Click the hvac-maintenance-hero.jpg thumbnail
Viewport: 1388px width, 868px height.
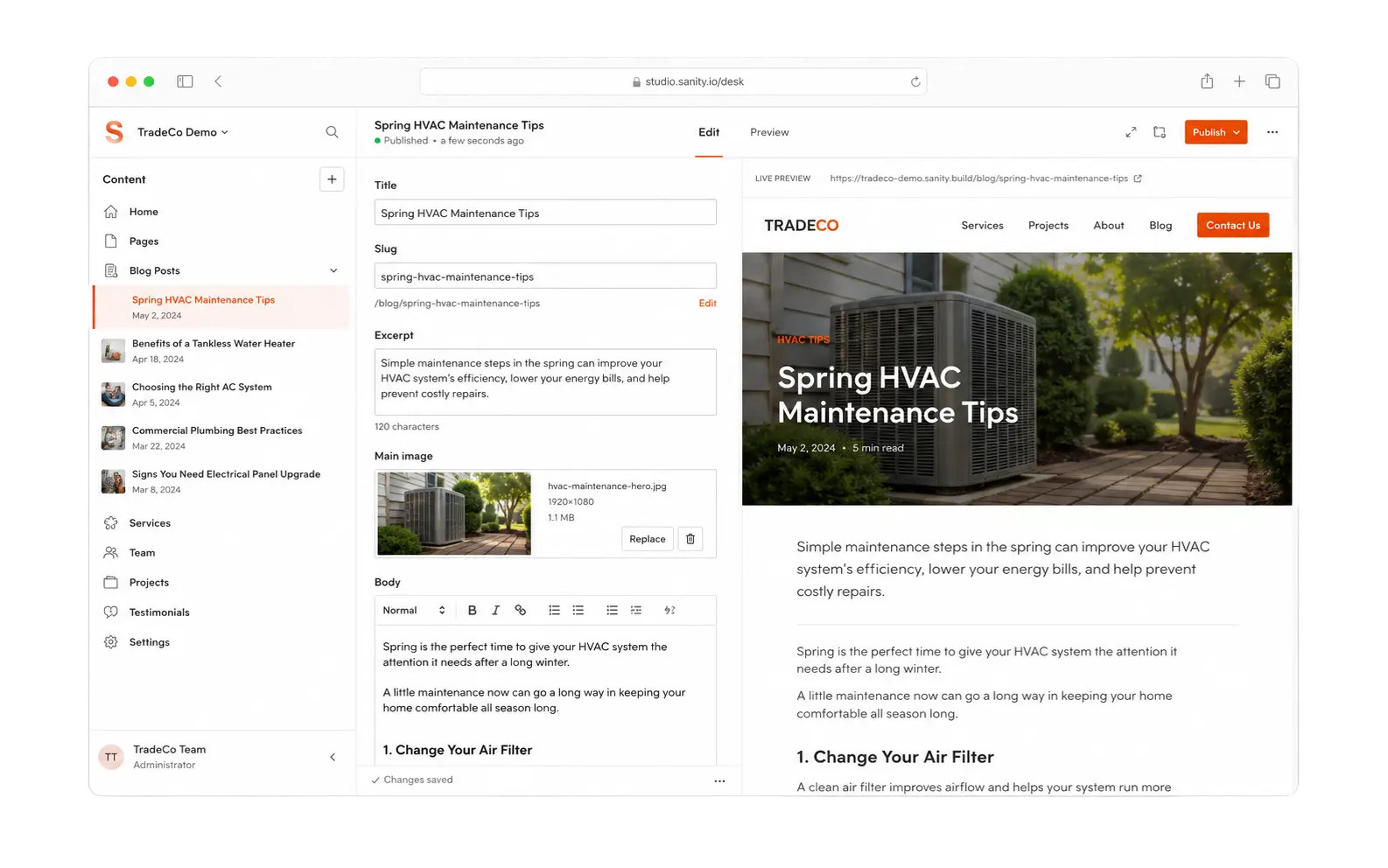(454, 514)
